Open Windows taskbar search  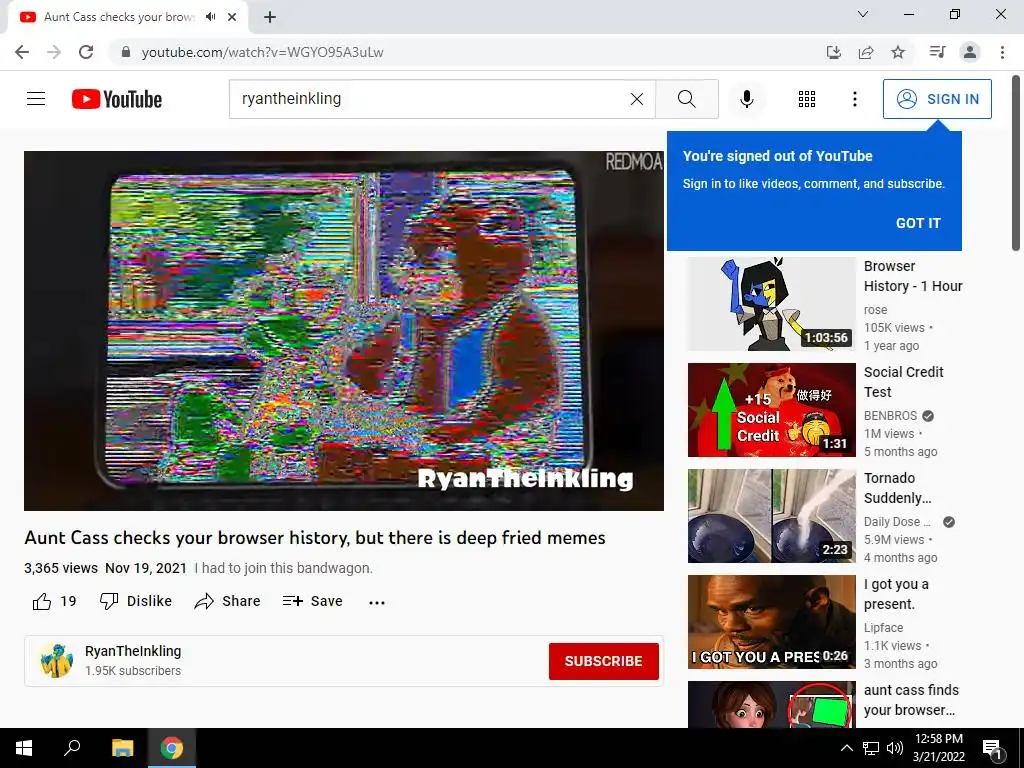[x=72, y=748]
